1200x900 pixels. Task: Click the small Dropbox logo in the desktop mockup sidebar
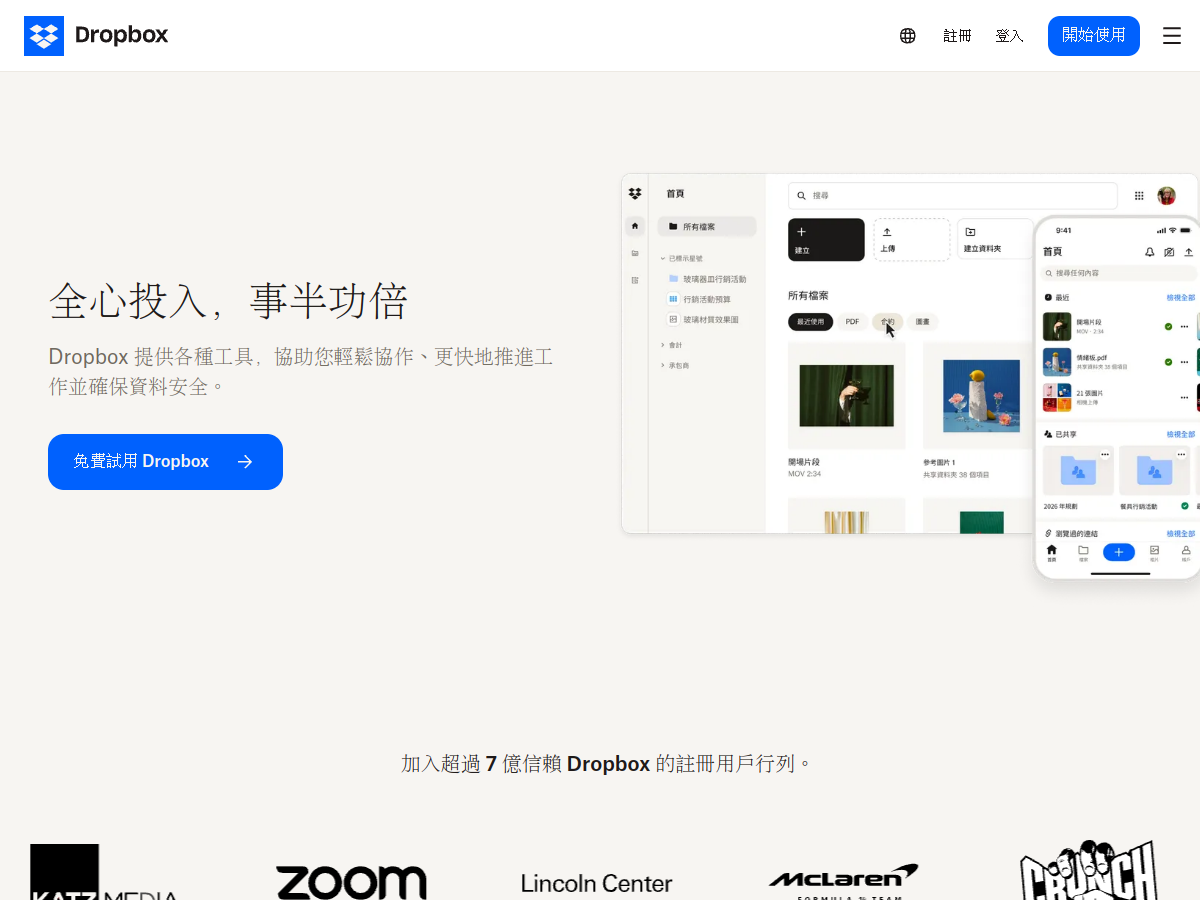click(635, 193)
